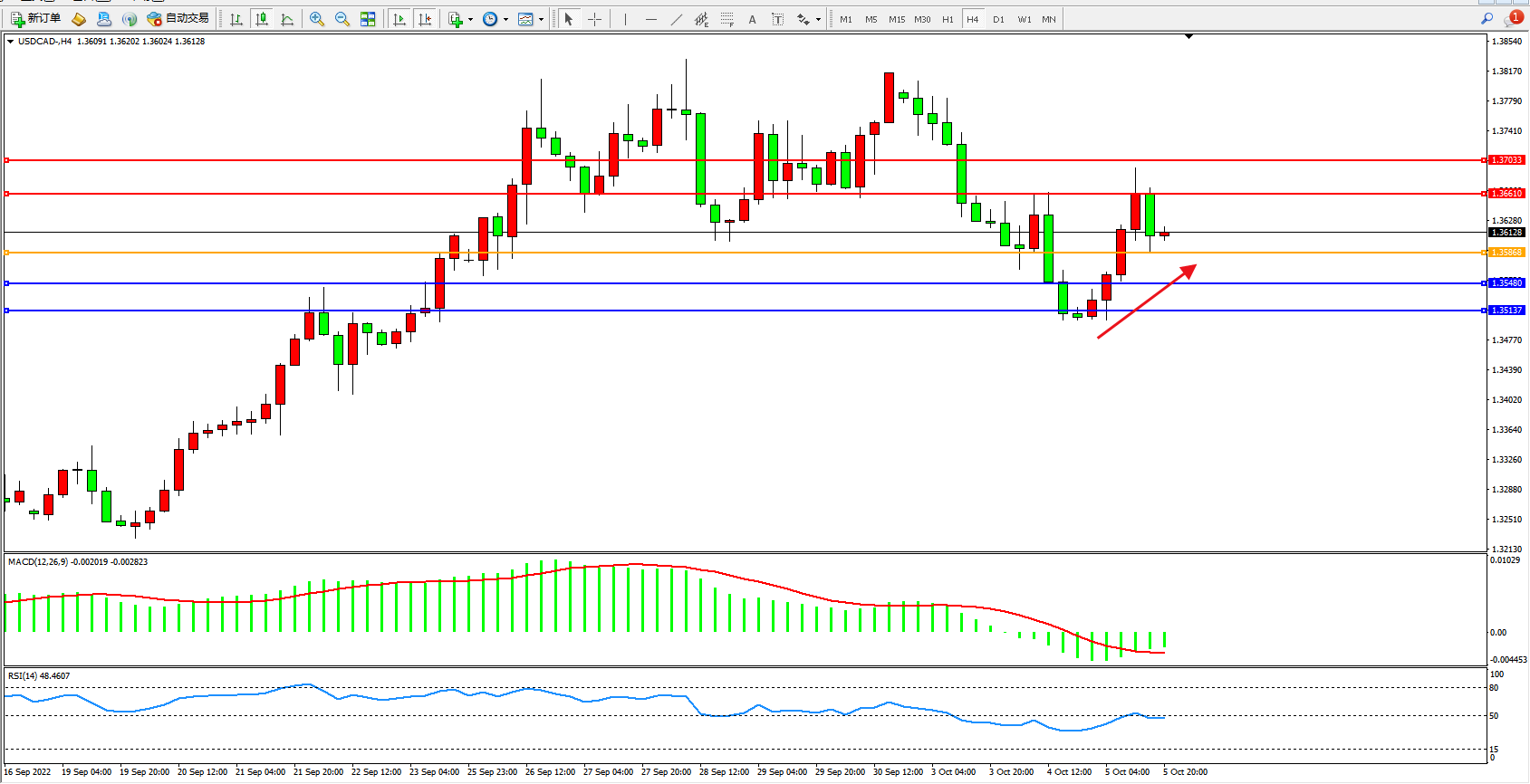Expand the chart templates dropdown arrow
Screen dimensions: 1530x784
coord(541,19)
